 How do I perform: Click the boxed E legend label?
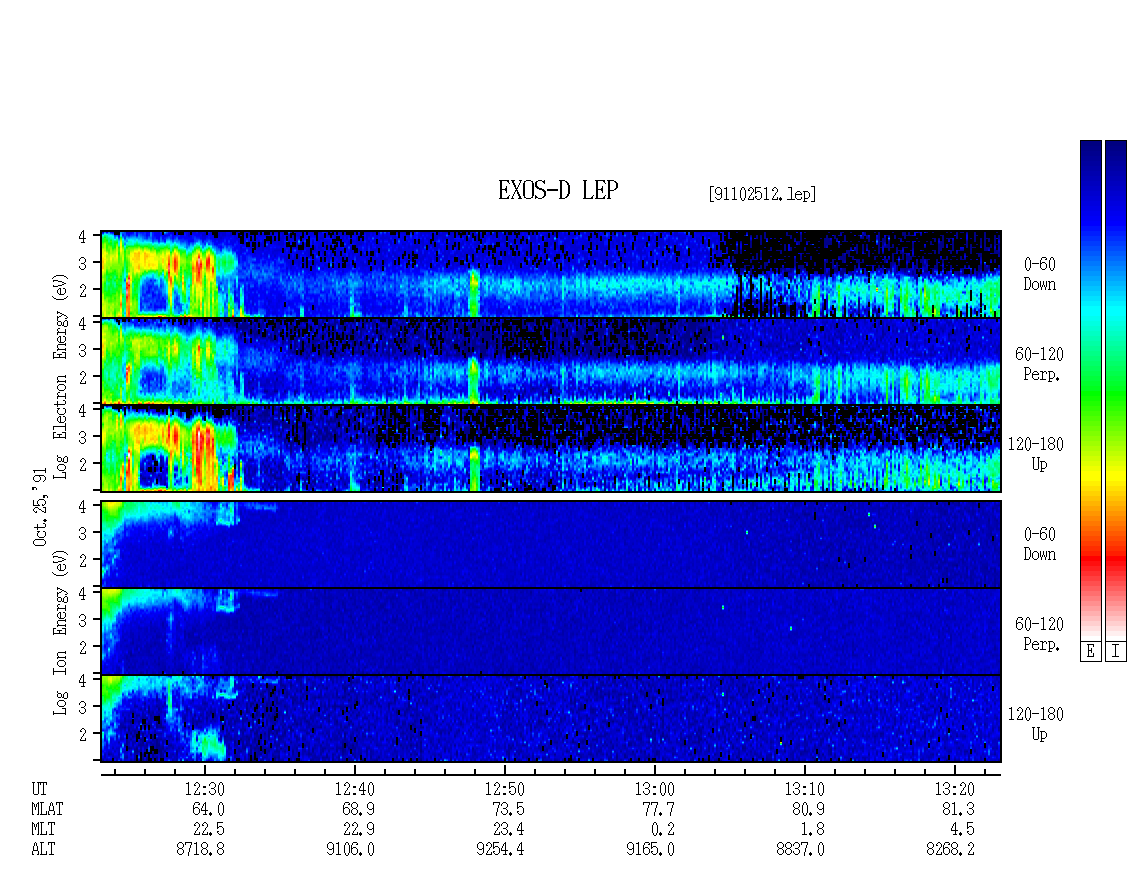pyautogui.click(x=1090, y=652)
